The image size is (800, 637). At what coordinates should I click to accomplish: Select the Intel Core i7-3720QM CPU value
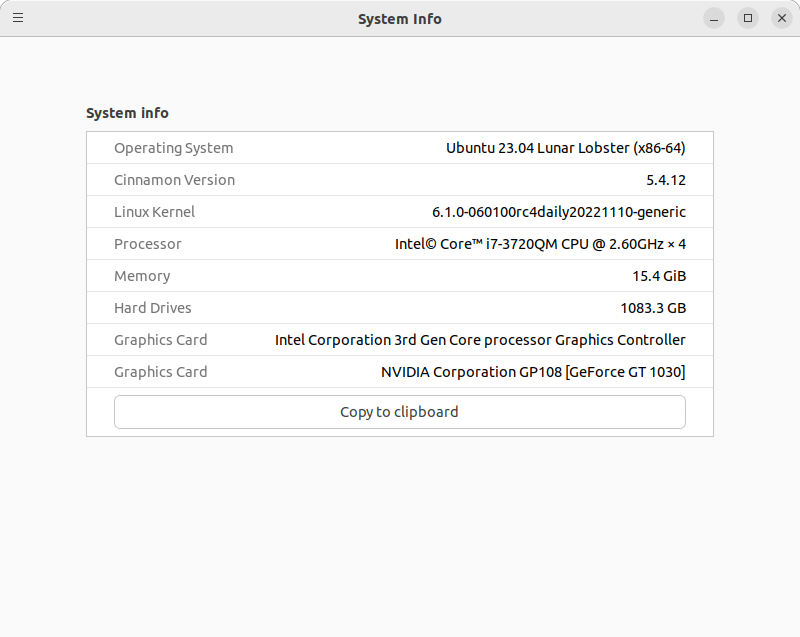click(540, 244)
